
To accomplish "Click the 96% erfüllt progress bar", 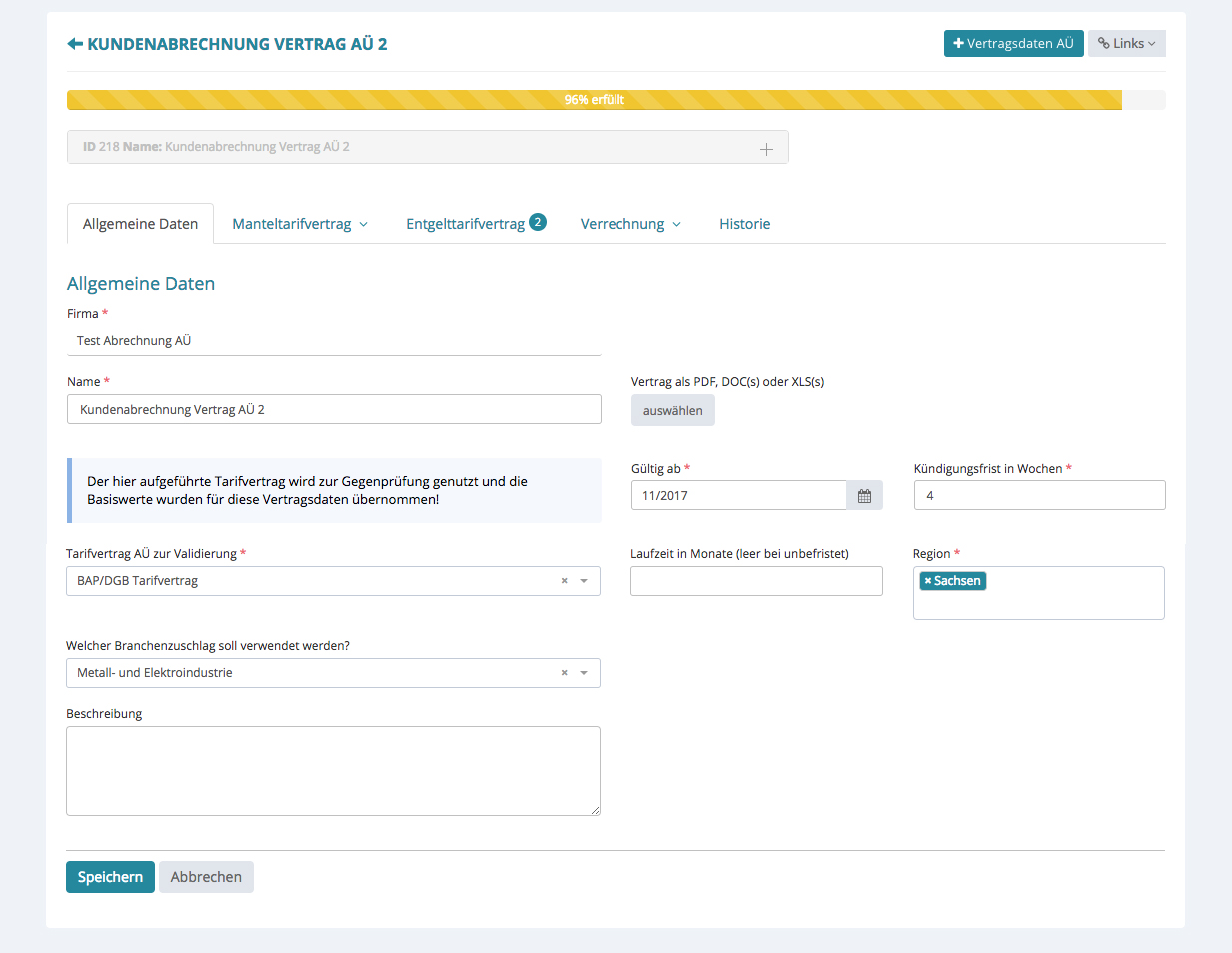I will click(x=595, y=100).
